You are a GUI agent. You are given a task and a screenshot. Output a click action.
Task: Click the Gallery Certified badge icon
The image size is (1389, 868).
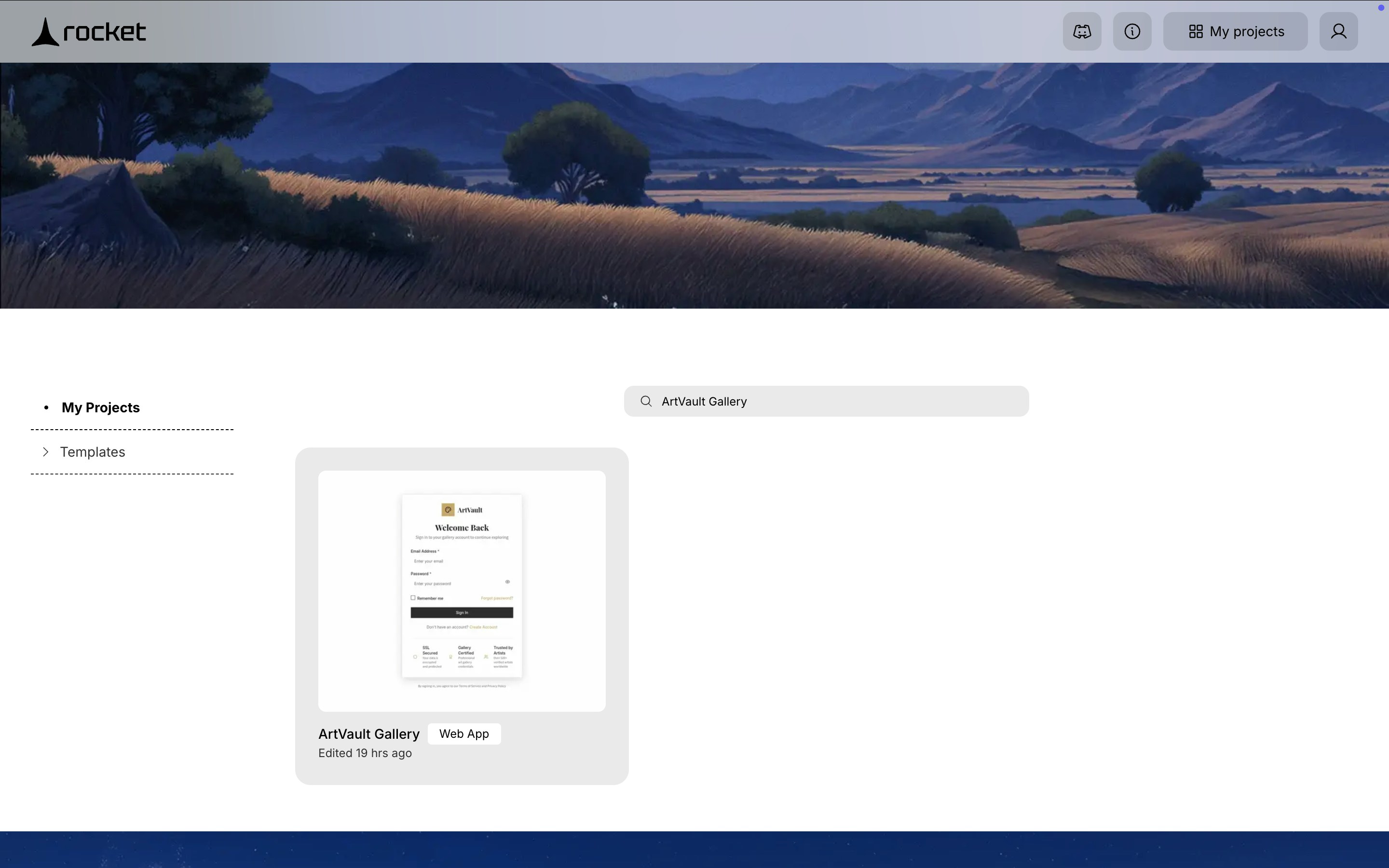click(450, 657)
